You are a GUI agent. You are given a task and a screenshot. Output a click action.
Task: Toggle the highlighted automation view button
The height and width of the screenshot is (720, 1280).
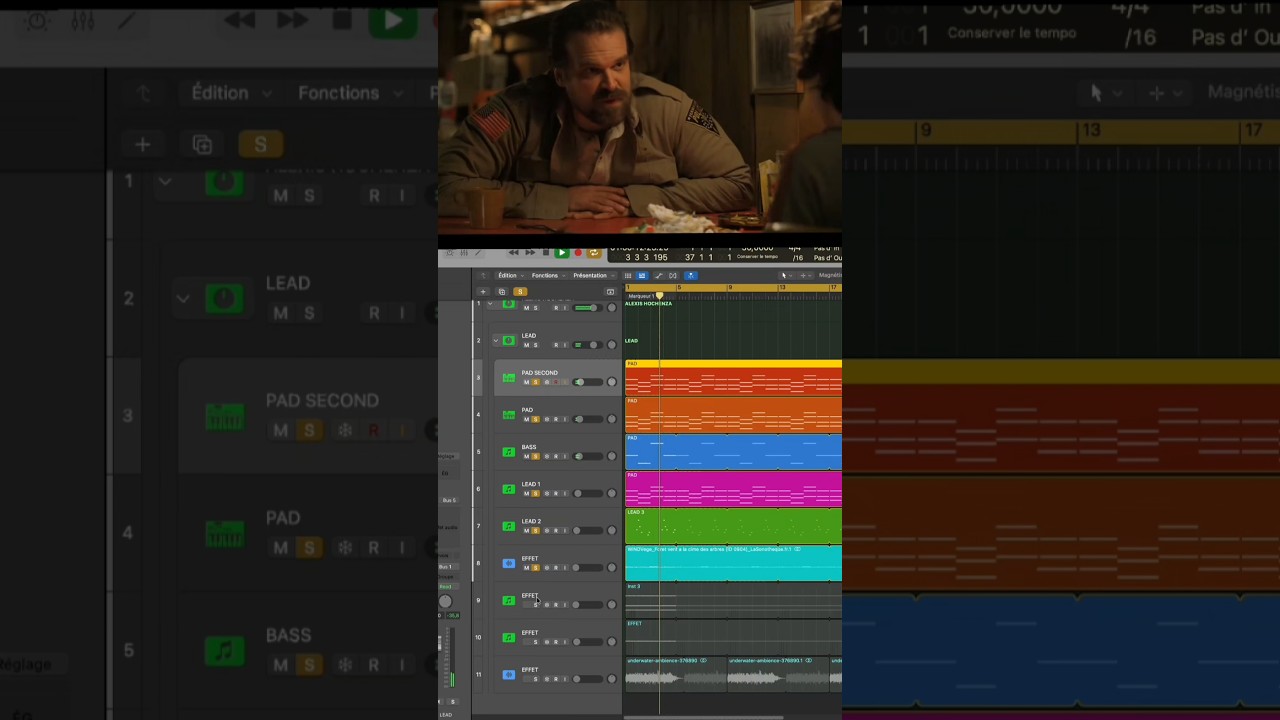(642, 275)
